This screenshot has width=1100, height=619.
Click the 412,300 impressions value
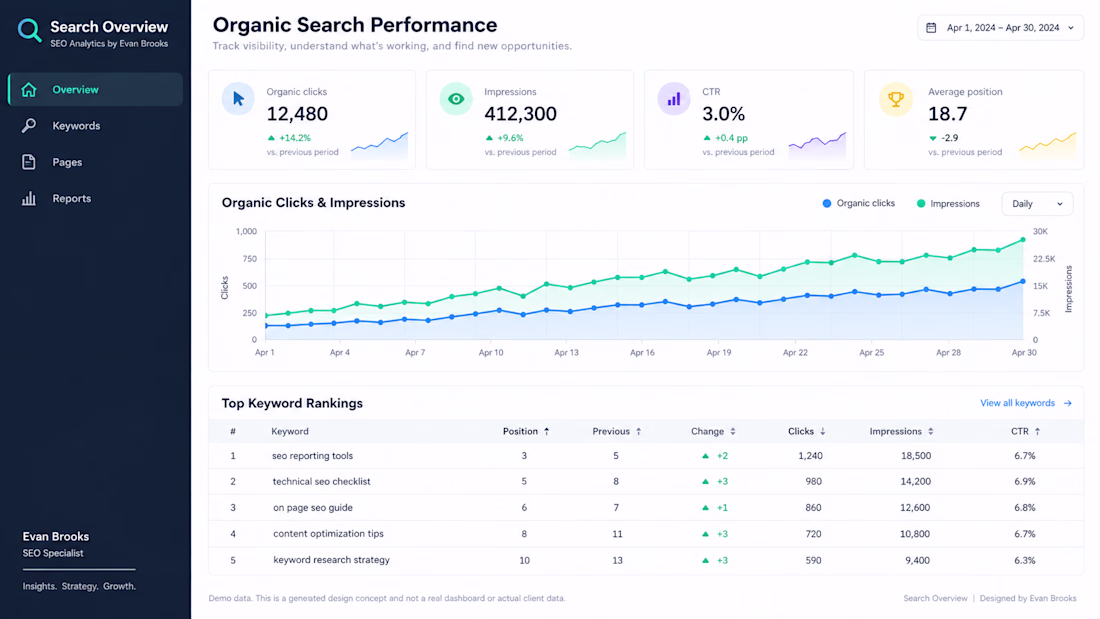tap(521, 114)
